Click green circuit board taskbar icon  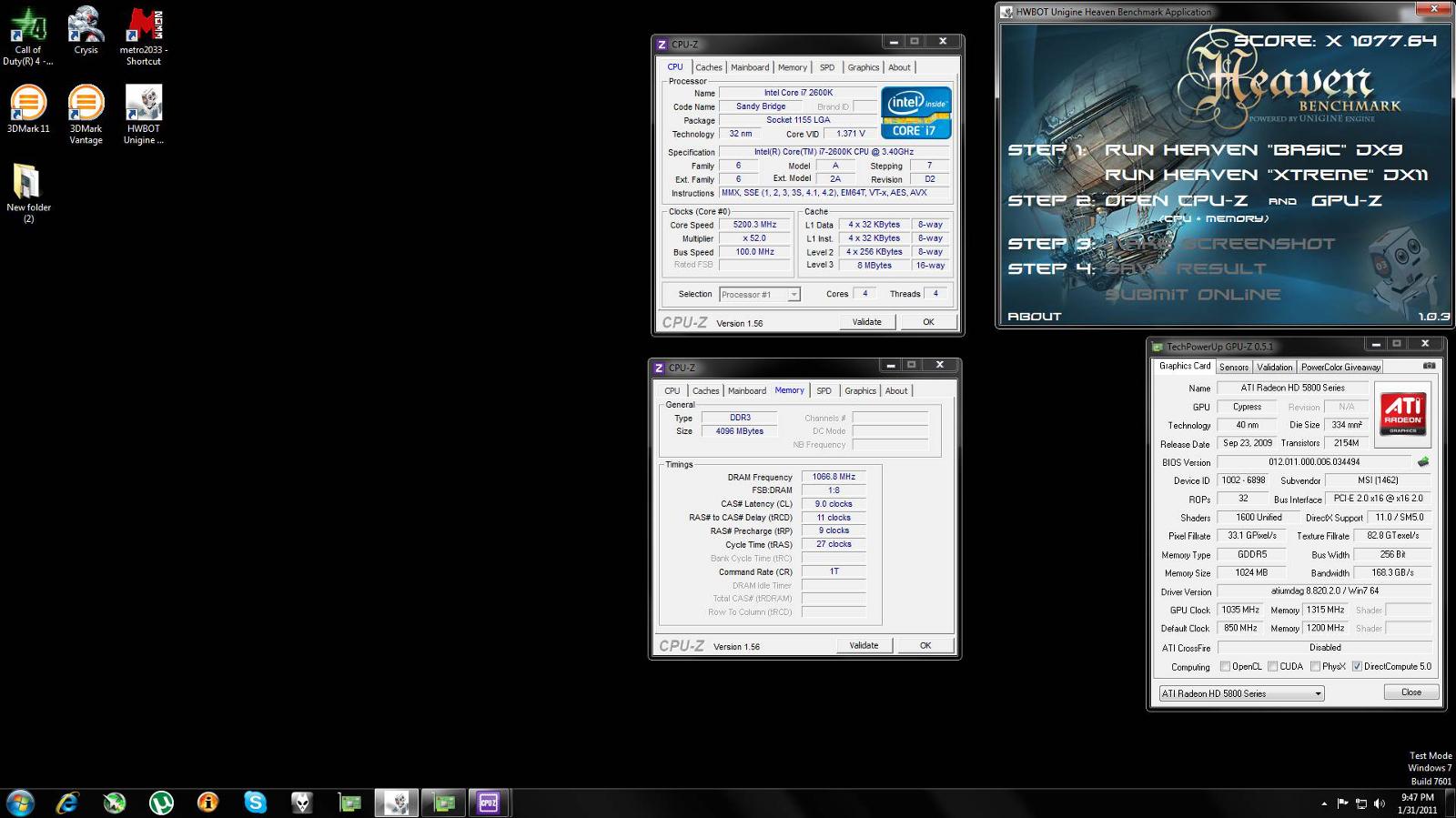349,803
